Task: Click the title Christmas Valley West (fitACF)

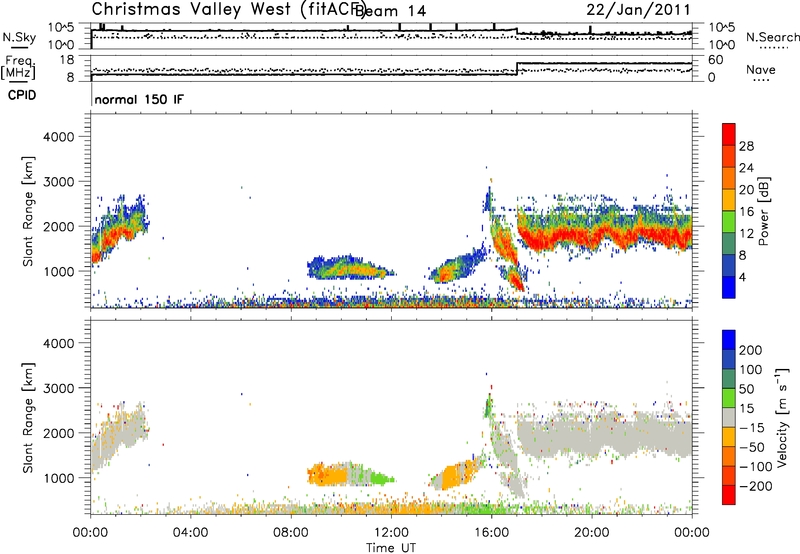Action: coord(229,9)
